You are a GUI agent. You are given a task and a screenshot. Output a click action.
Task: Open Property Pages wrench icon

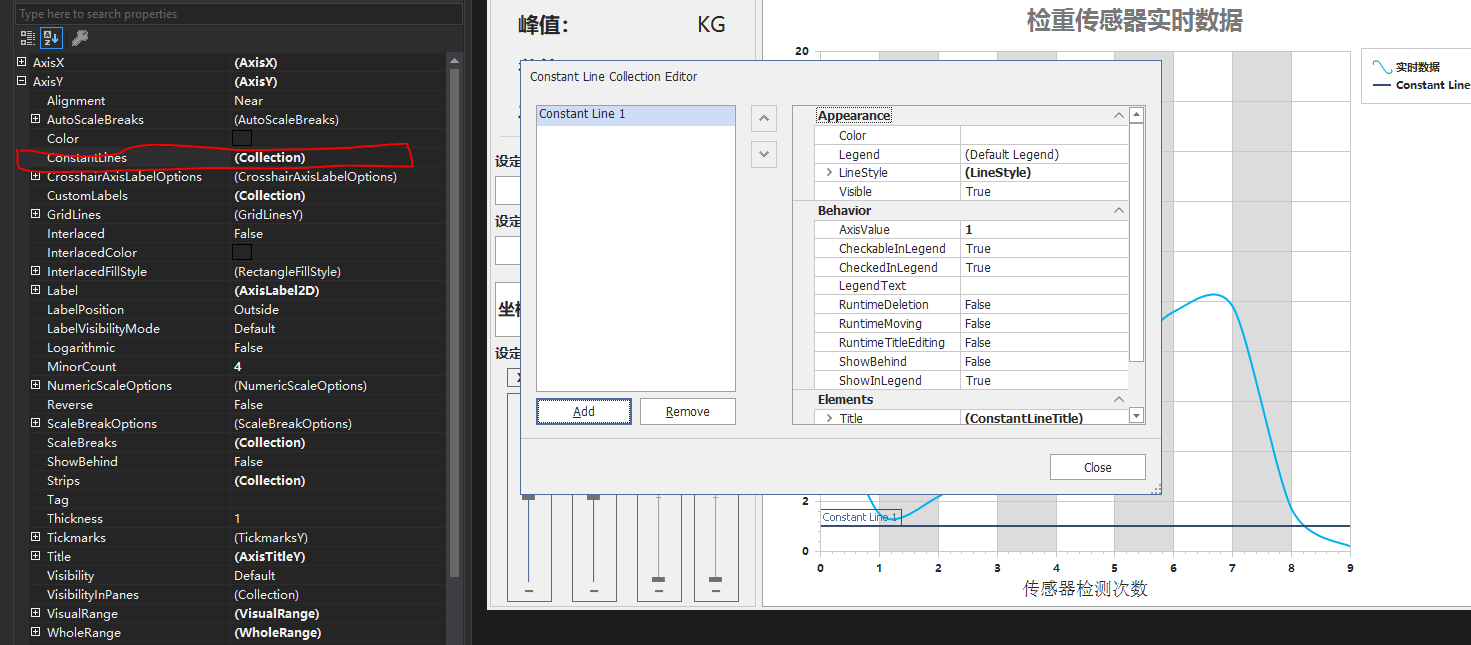(x=80, y=38)
